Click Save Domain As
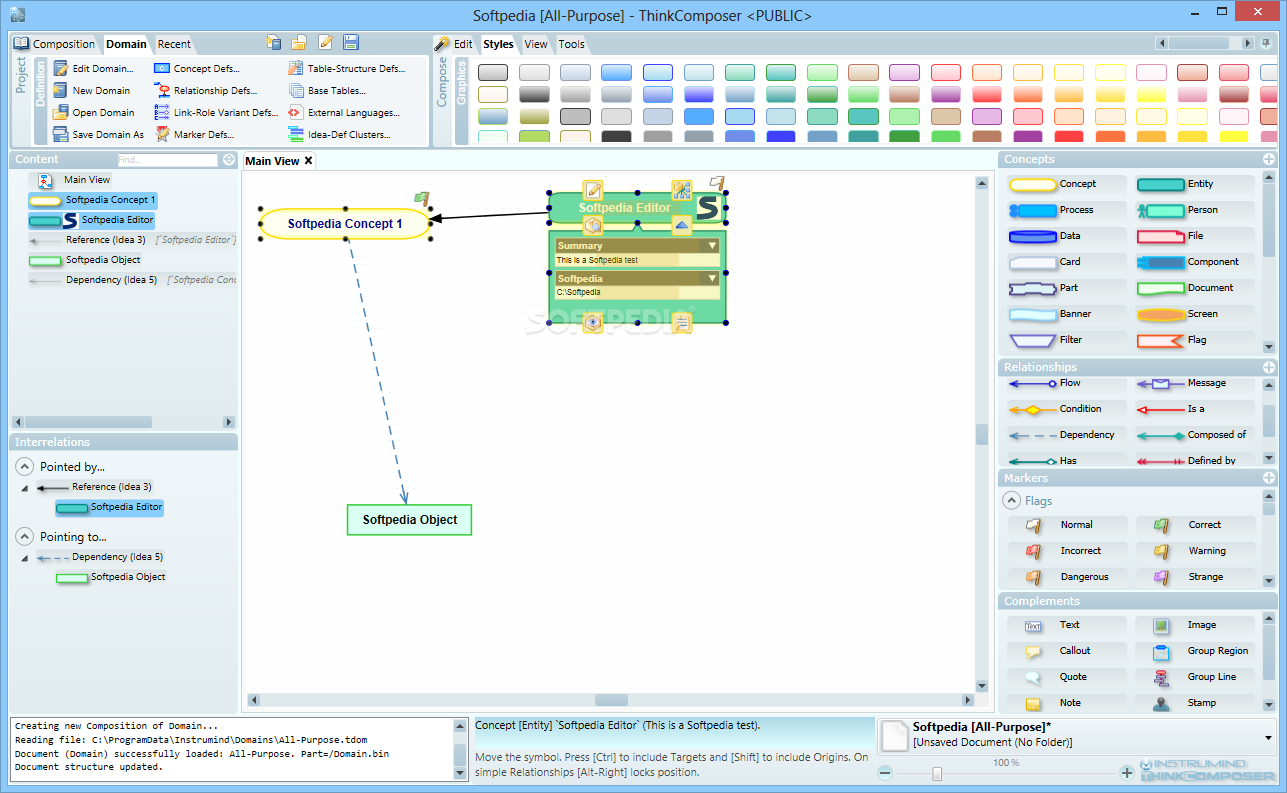This screenshot has width=1287, height=793. pos(98,135)
